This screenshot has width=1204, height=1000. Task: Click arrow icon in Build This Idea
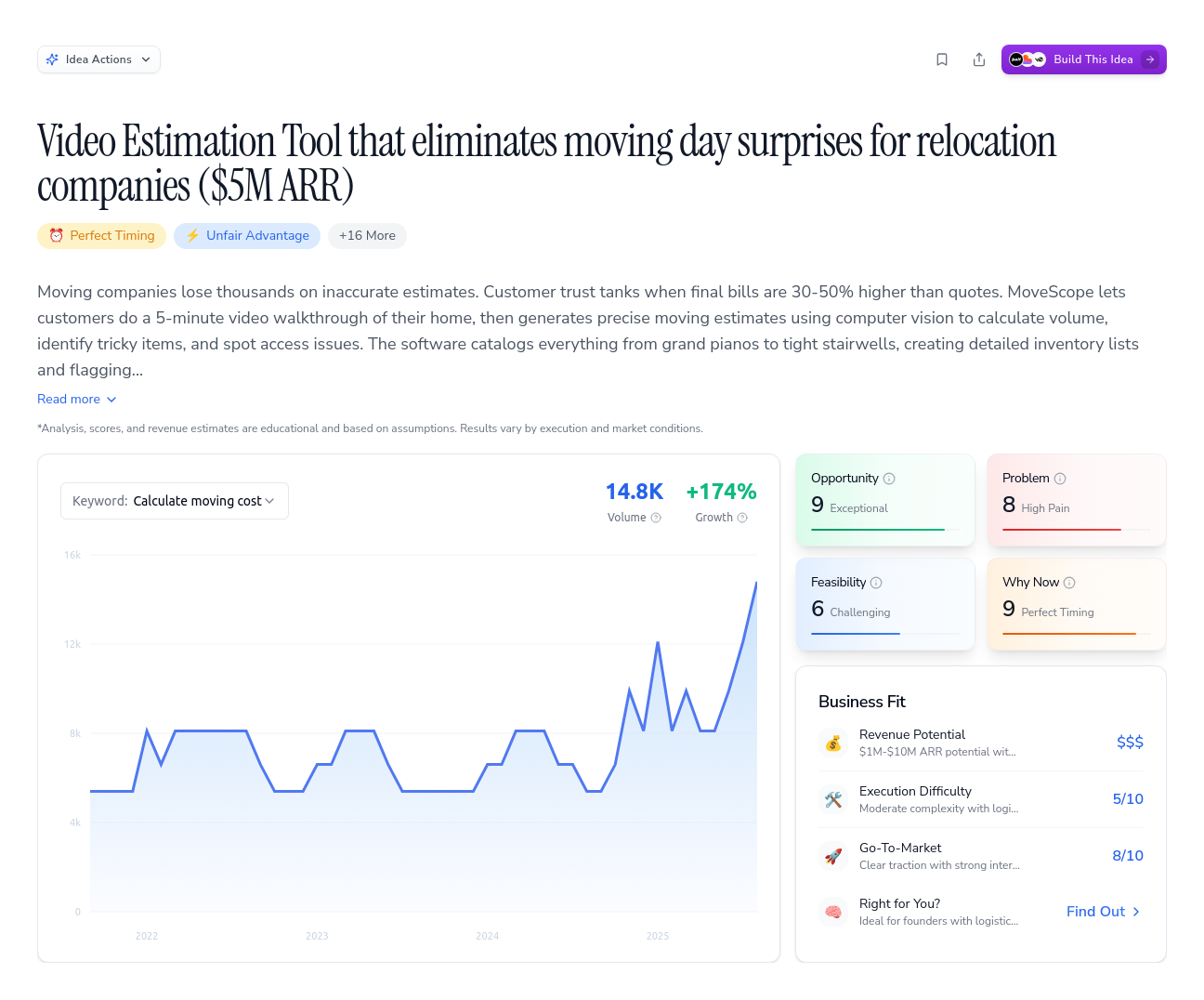[1150, 59]
